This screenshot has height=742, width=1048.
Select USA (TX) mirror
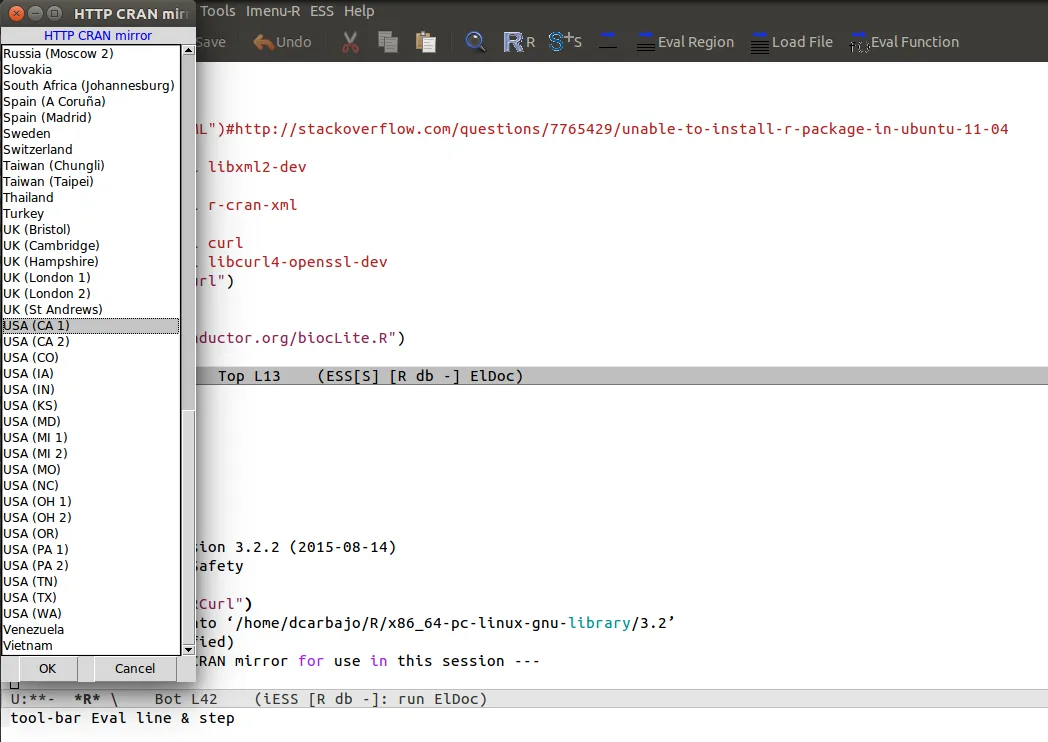point(91,598)
